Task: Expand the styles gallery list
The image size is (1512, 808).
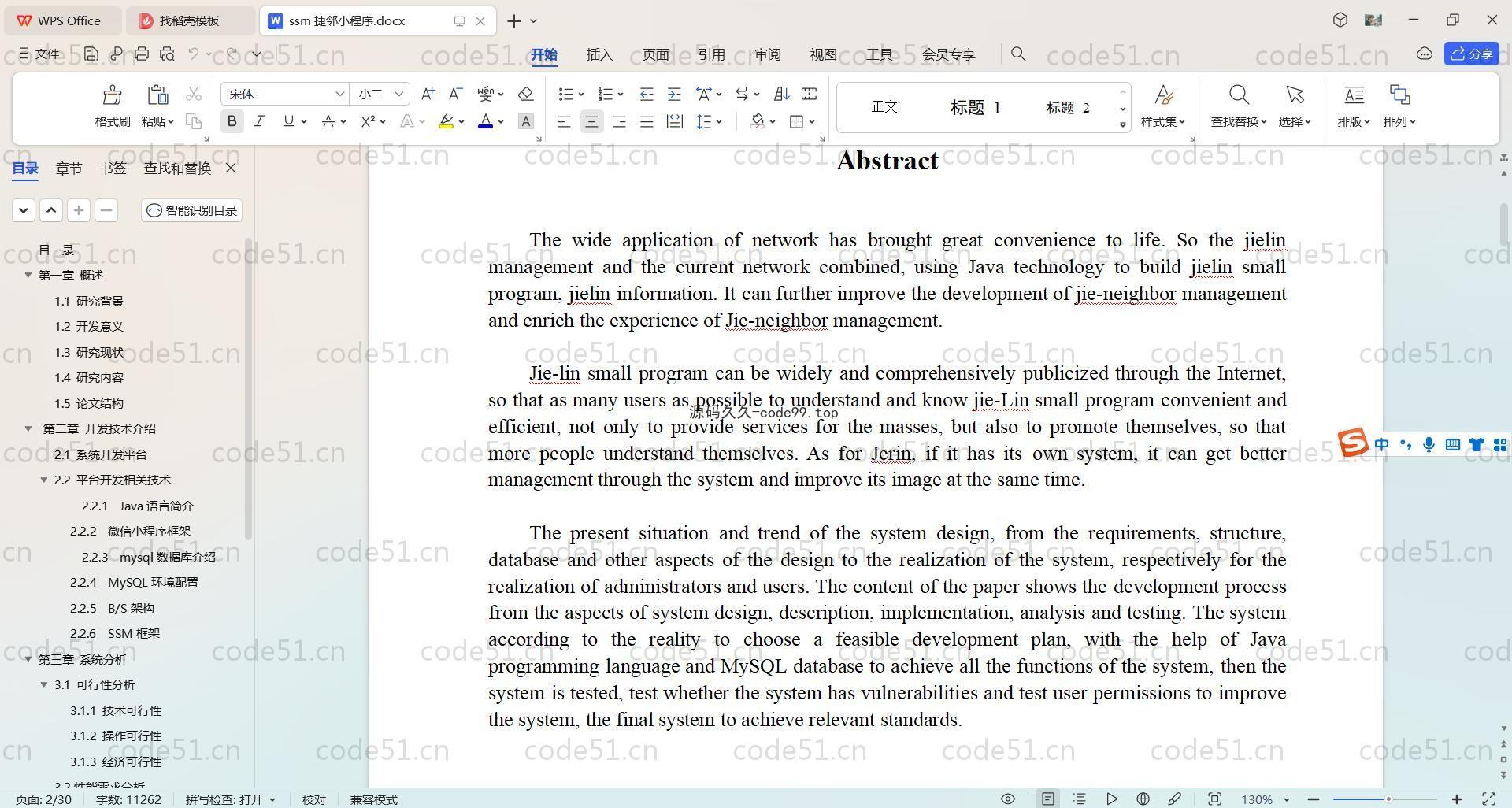Action: point(1122,124)
